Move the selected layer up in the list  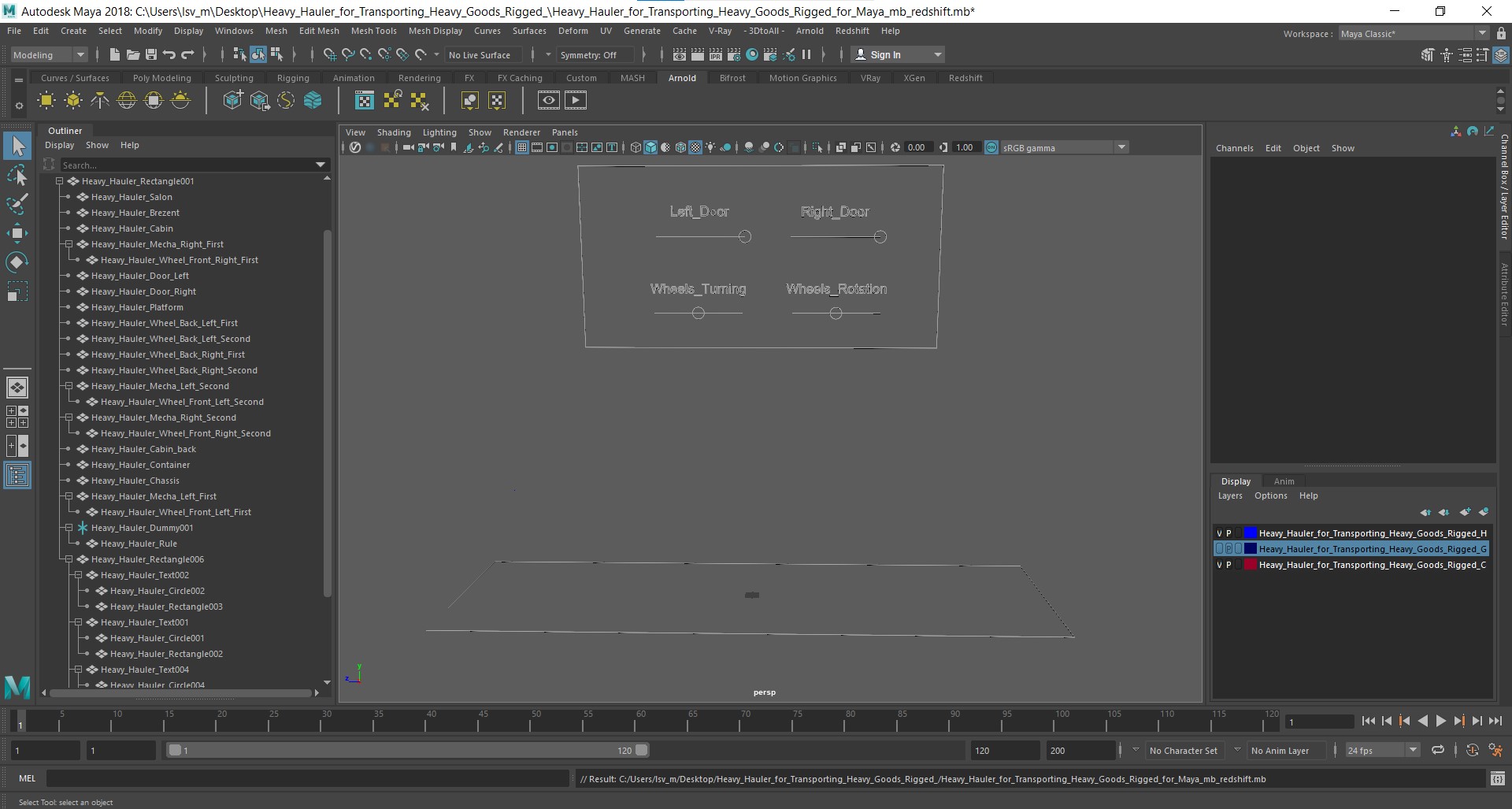(1425, 512)
